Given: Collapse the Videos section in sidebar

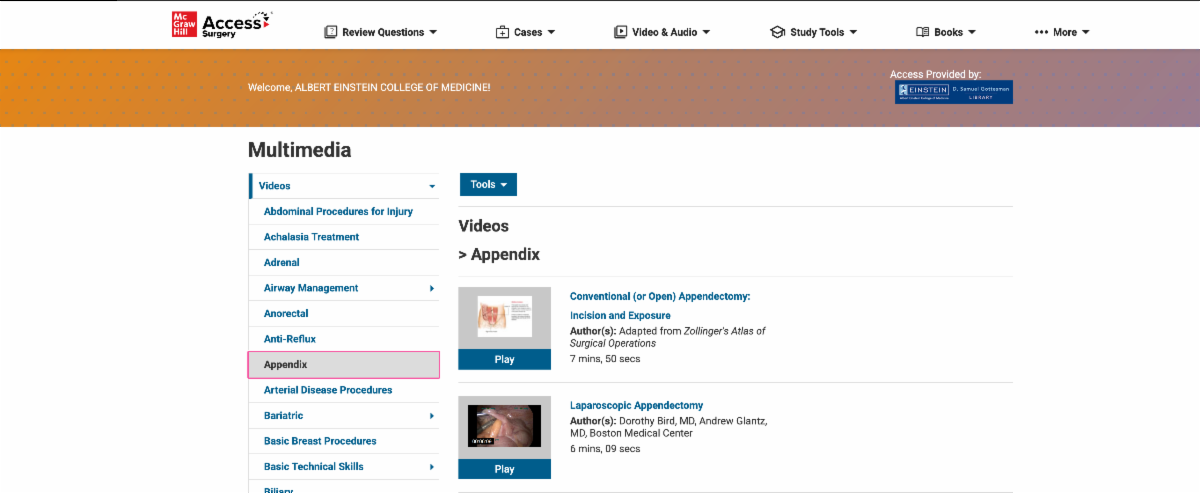Looking at the screenshot, I should tap(432, 186).
